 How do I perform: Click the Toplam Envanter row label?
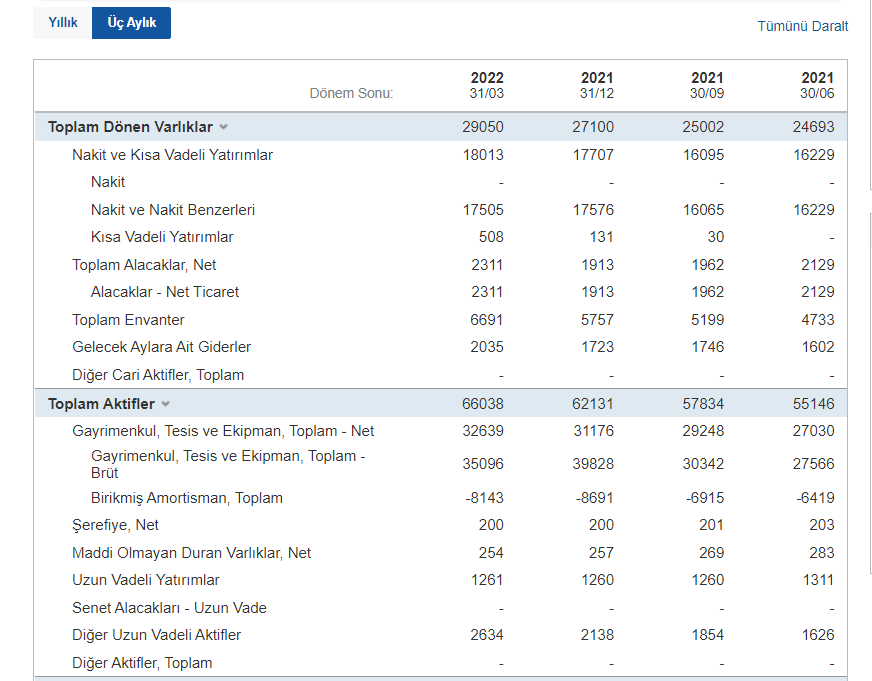pyautogui.click(x=128, y=320)
